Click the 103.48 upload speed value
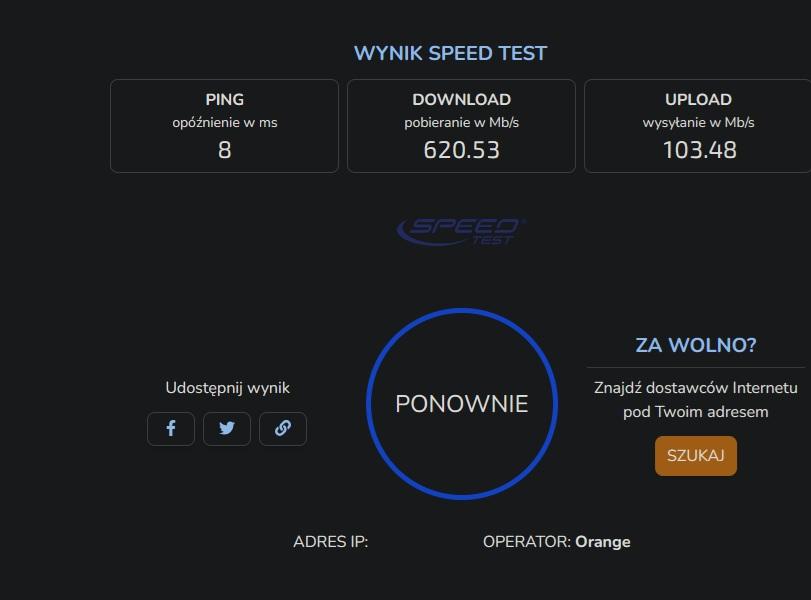 click(x=699, y=150)
